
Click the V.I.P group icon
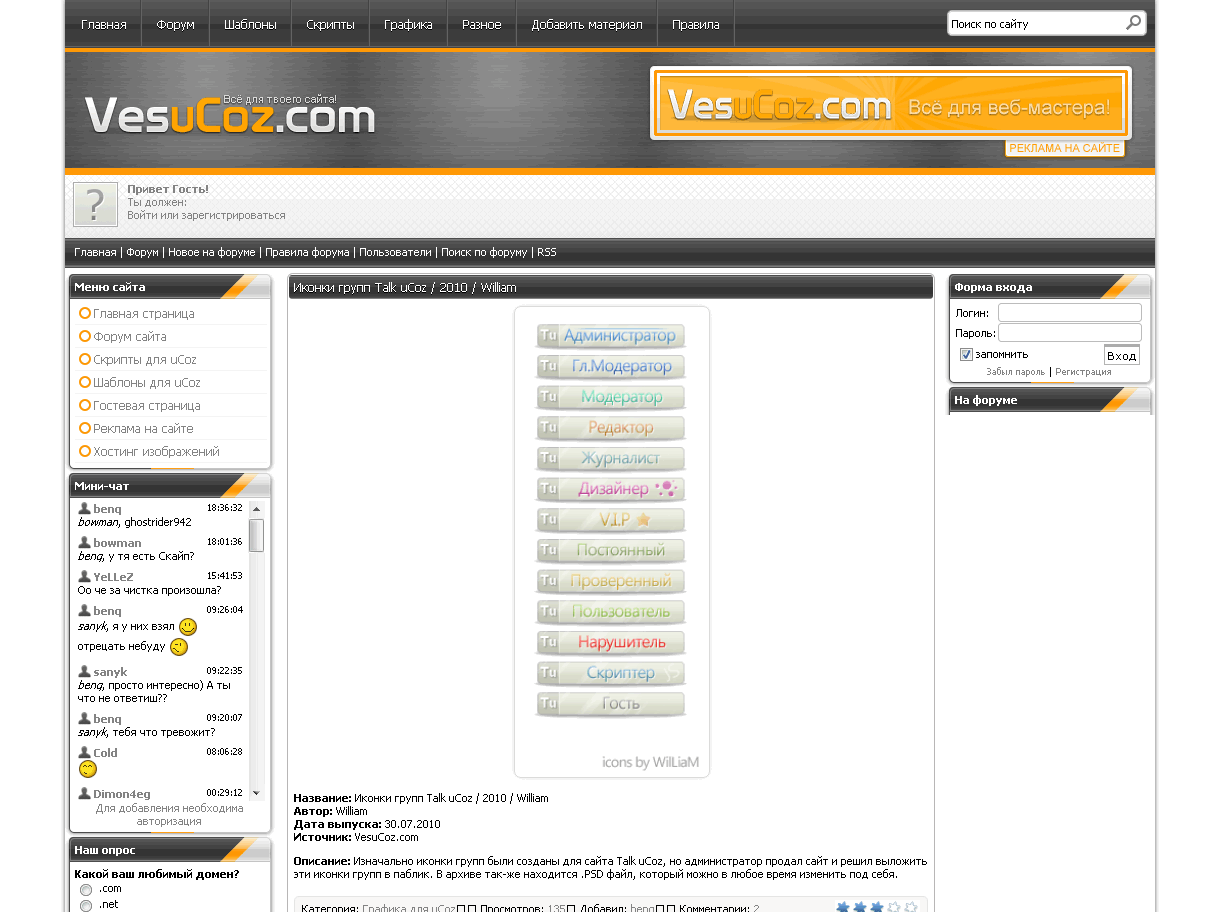[611, 520]
